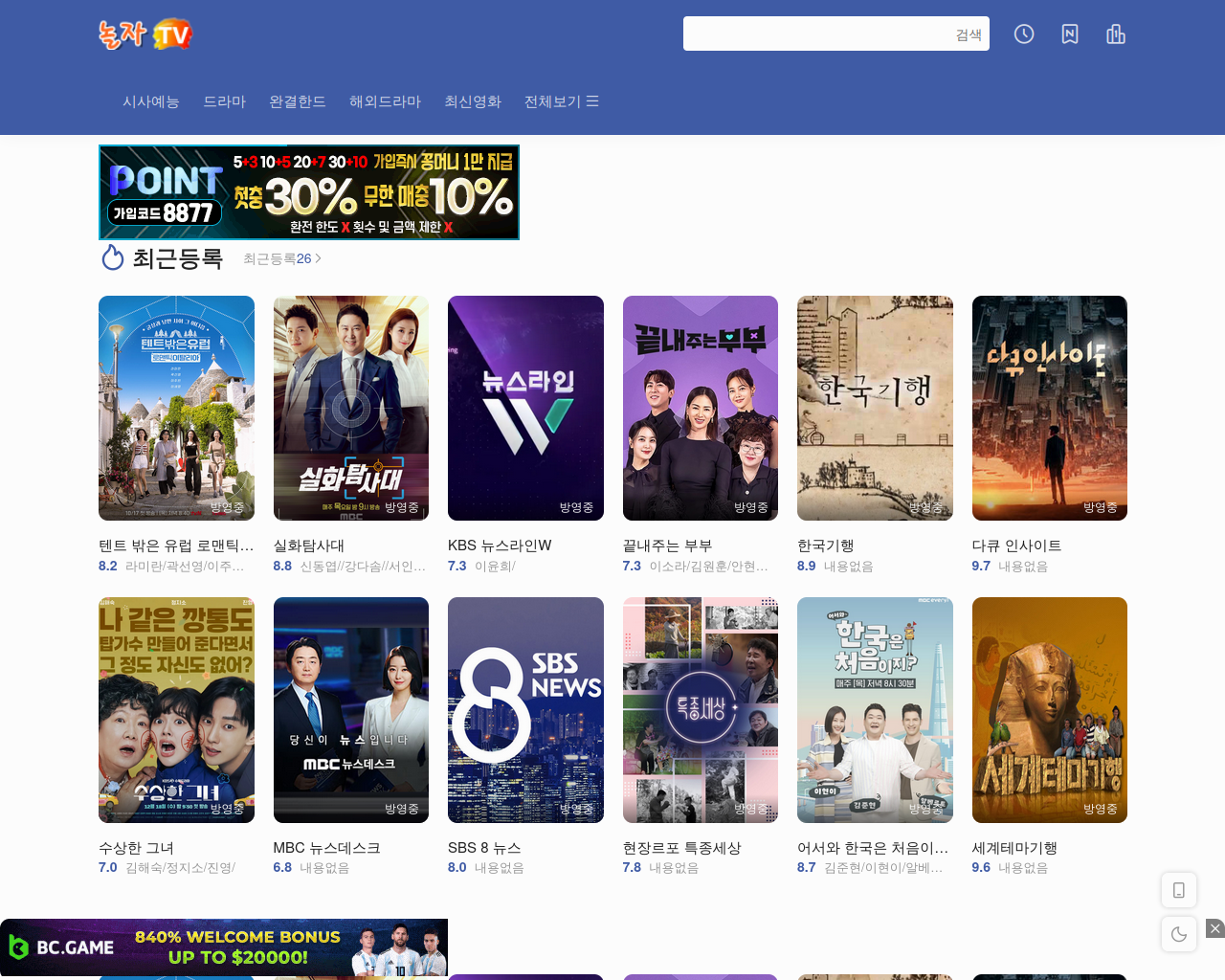Image resolution: width=1225 pixels, height=980 pixels.
Task: Focus the search input field
Action: click(x=817, y=33)
